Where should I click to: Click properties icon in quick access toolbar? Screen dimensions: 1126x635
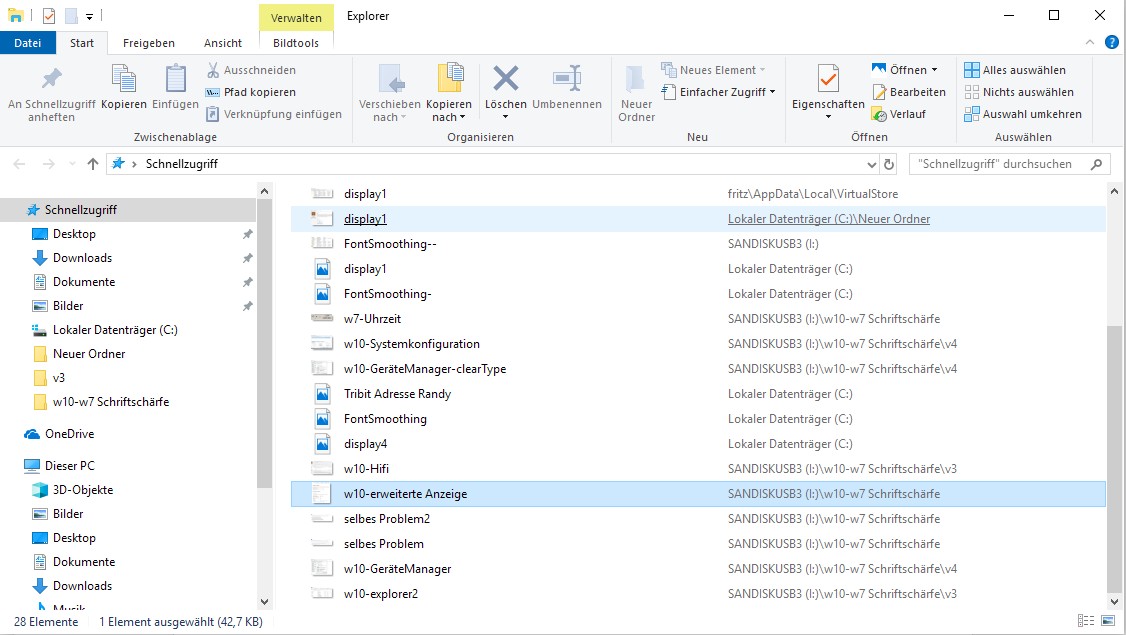[49, 16]
